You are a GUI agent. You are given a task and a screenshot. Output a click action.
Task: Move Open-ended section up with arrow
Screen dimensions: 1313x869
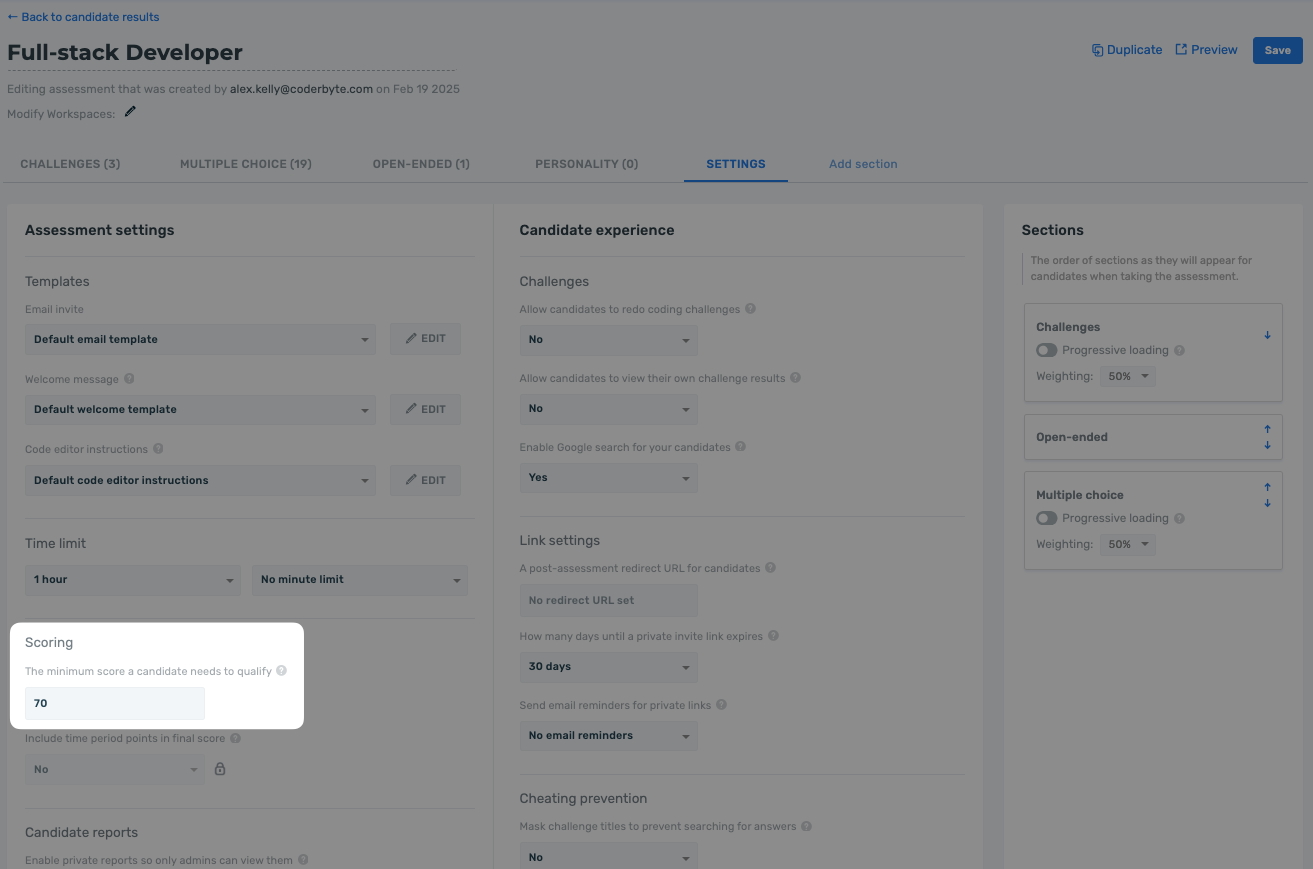click(1267, 430)
